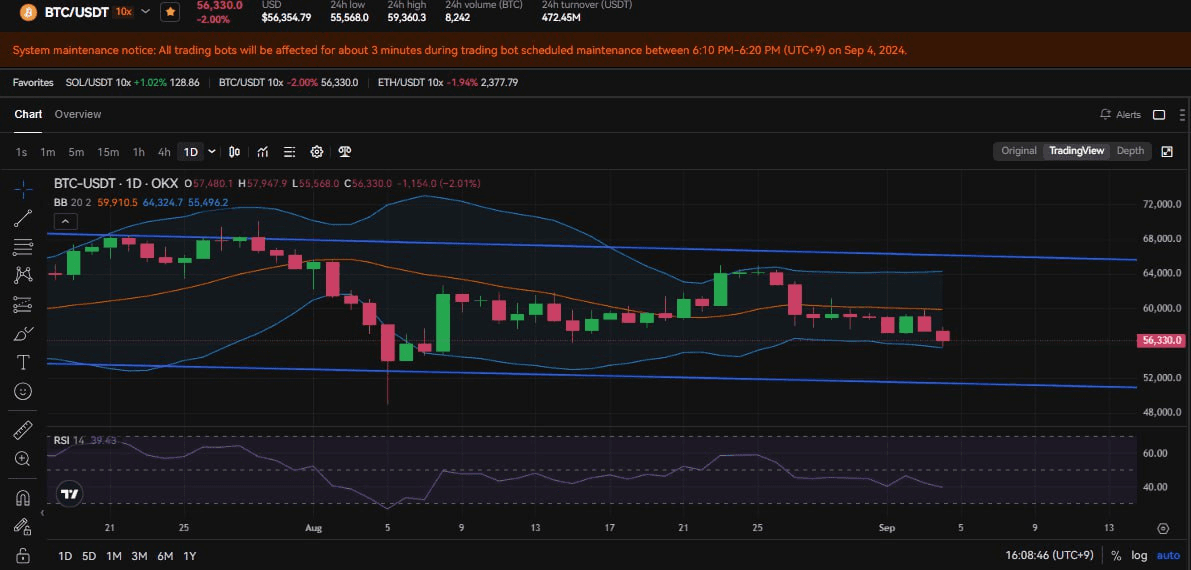
Task: Set interval to 1h
Action: (138, 152)
